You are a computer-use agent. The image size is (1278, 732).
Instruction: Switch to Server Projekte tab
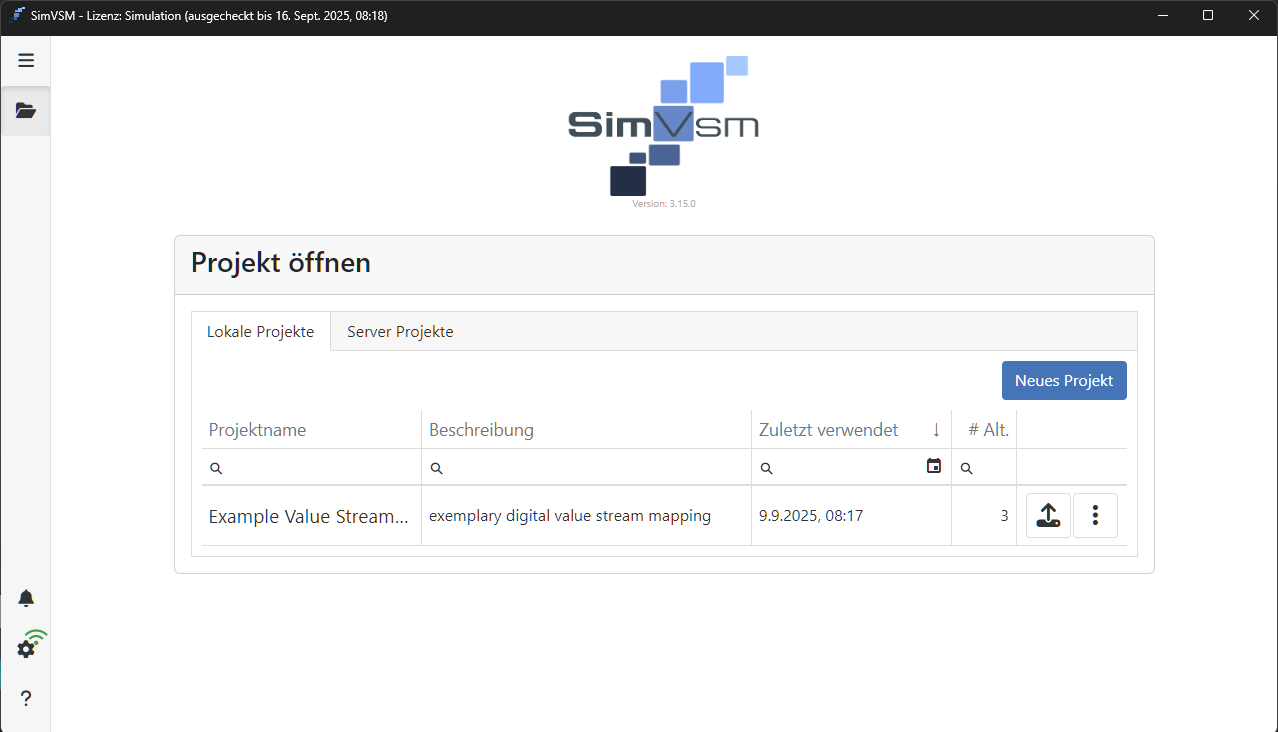point(400,332)
